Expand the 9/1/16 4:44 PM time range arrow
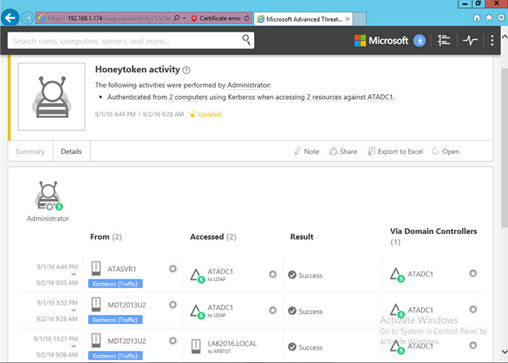Viewport: 508px width, 363px height. tap(74, 275)
